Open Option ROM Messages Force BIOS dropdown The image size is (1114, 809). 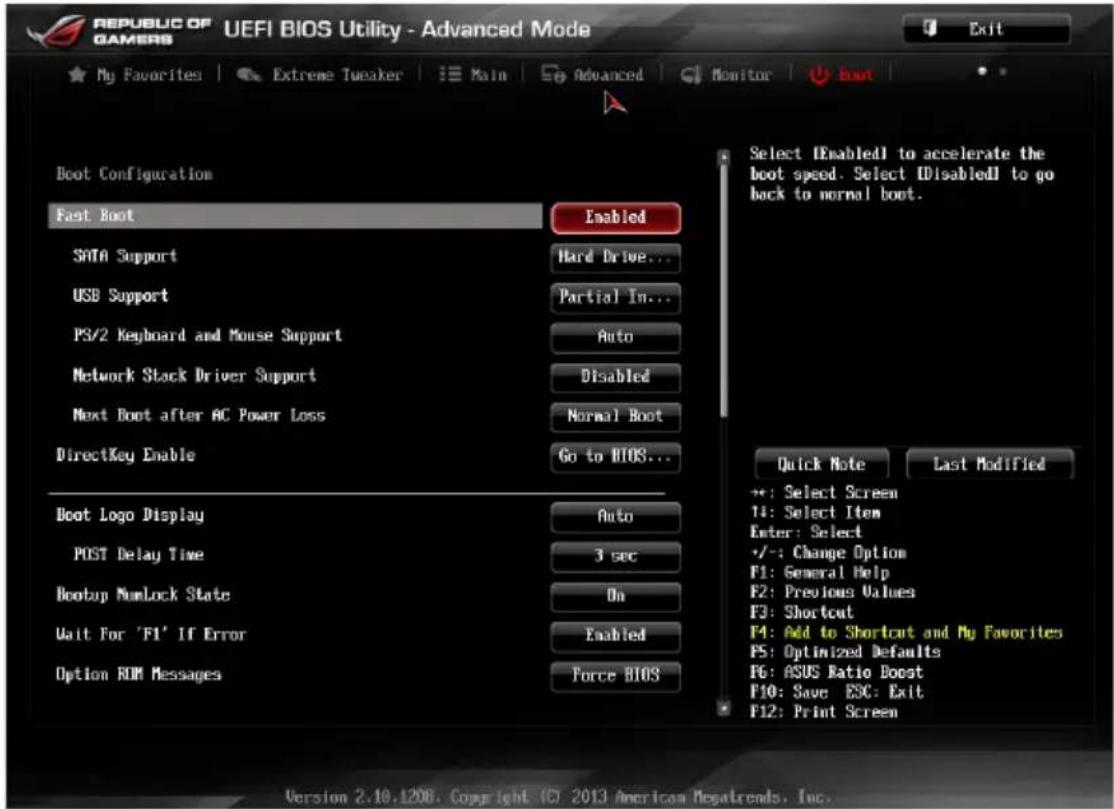pyautogui.click(x=615, y=675)
